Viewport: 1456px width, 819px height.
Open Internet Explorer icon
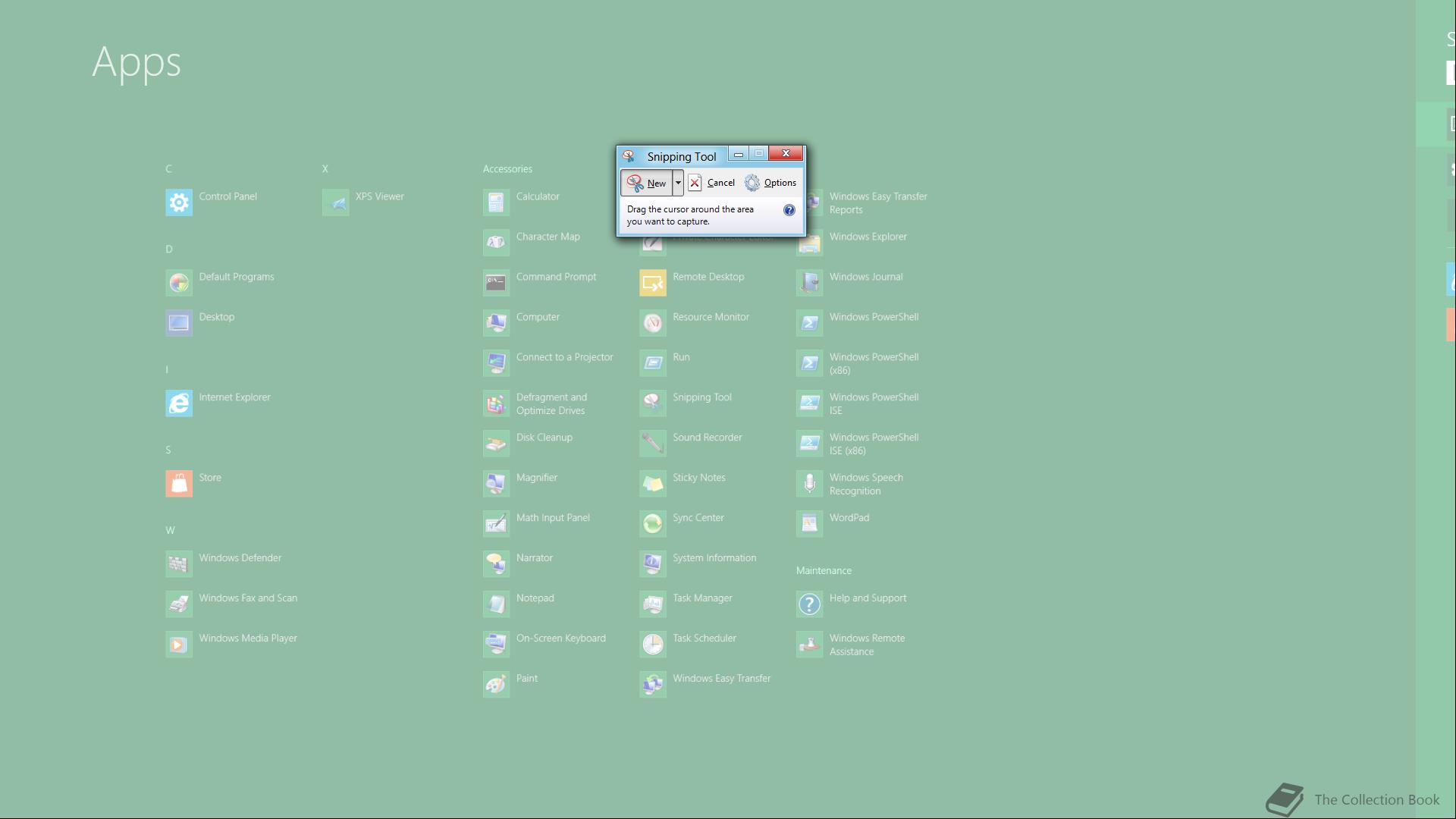[x=179, y=403]
